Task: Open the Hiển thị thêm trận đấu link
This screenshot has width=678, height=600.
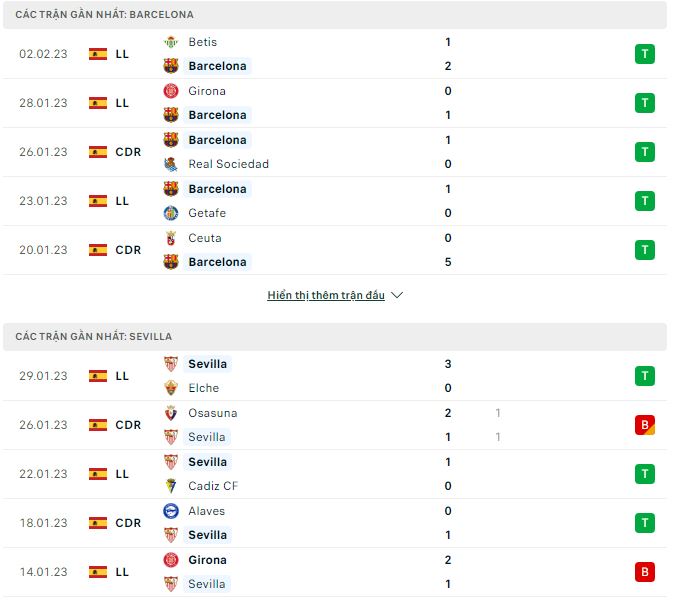Action: pyautogui.click(x=326, y=295)
